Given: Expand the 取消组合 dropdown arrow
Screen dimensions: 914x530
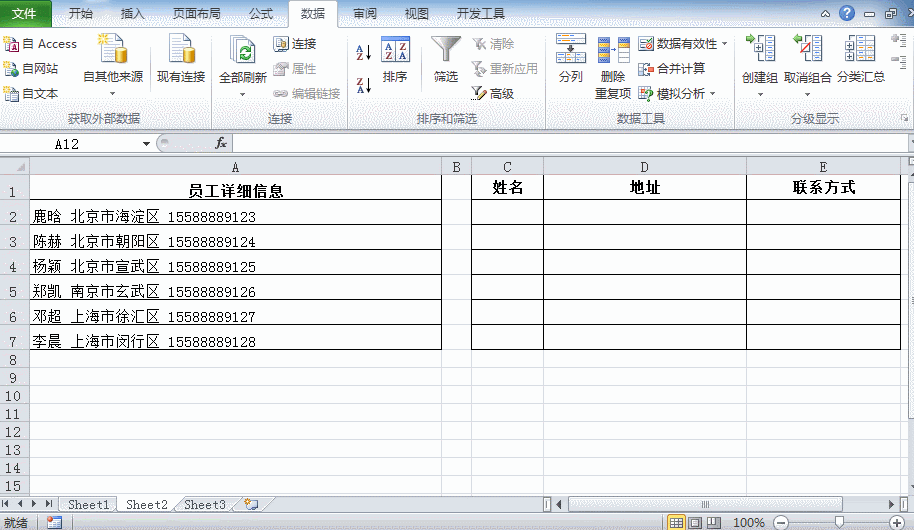Looking at the screenshot, I should pyautogui.click(x=807, y=94).
